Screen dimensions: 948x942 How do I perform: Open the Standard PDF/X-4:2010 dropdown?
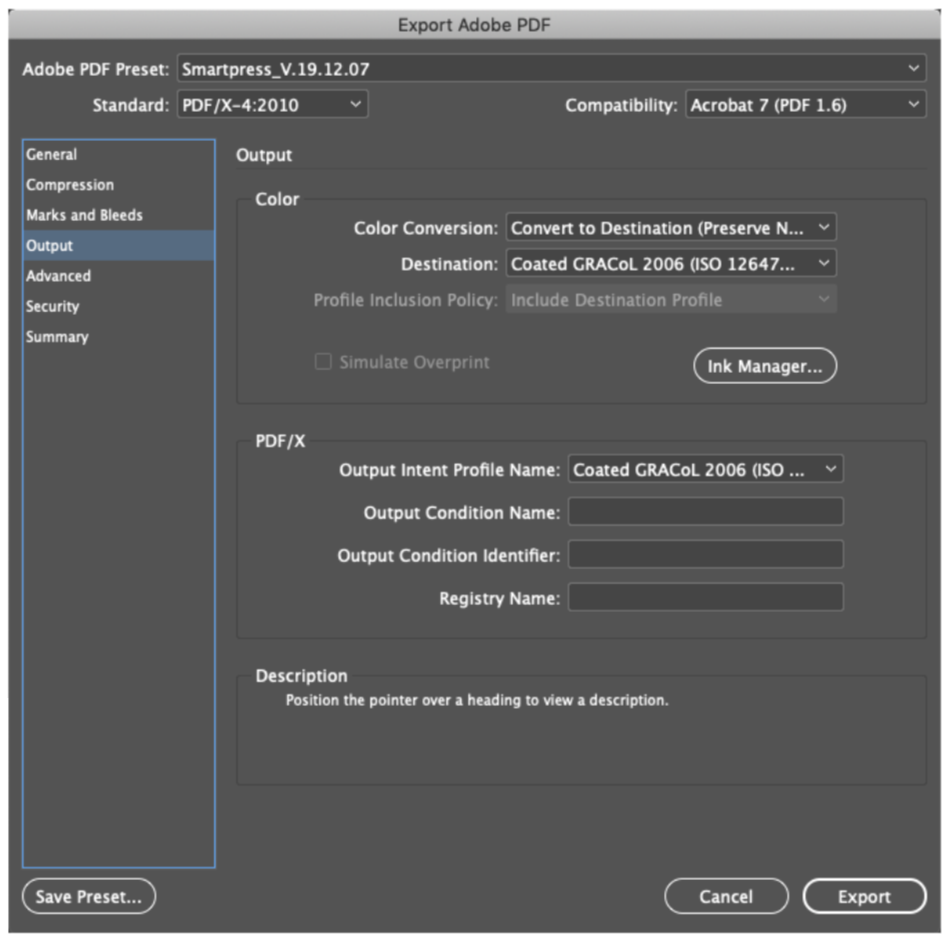point(272,105)
